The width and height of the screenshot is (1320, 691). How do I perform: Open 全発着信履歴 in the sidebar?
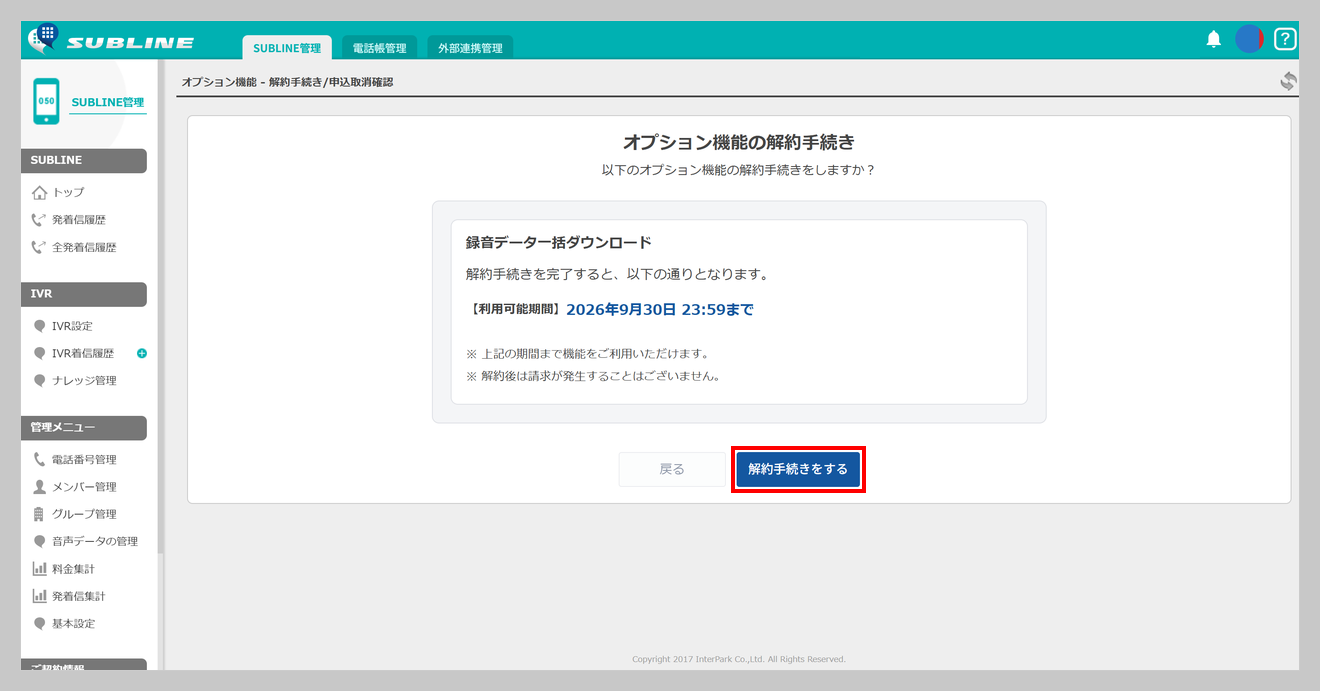coord(84,247)
